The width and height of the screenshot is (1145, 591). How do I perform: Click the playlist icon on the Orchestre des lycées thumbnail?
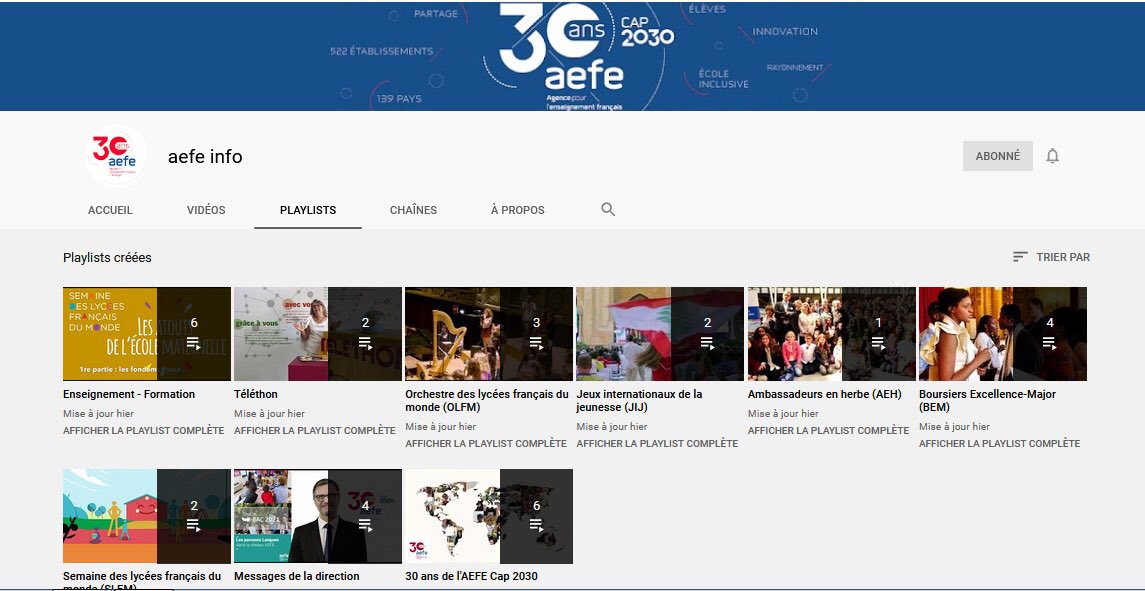(x=536, y=343)
